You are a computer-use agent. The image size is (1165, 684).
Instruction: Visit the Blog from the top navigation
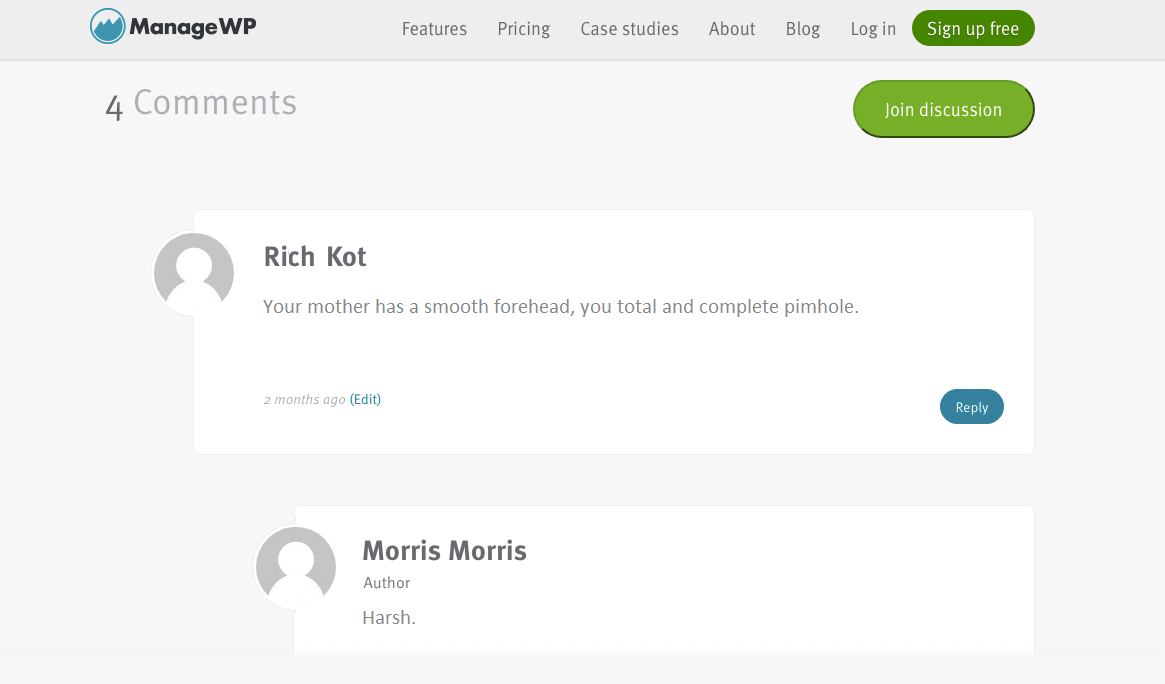pyautogui.click(x=802, y=29)
